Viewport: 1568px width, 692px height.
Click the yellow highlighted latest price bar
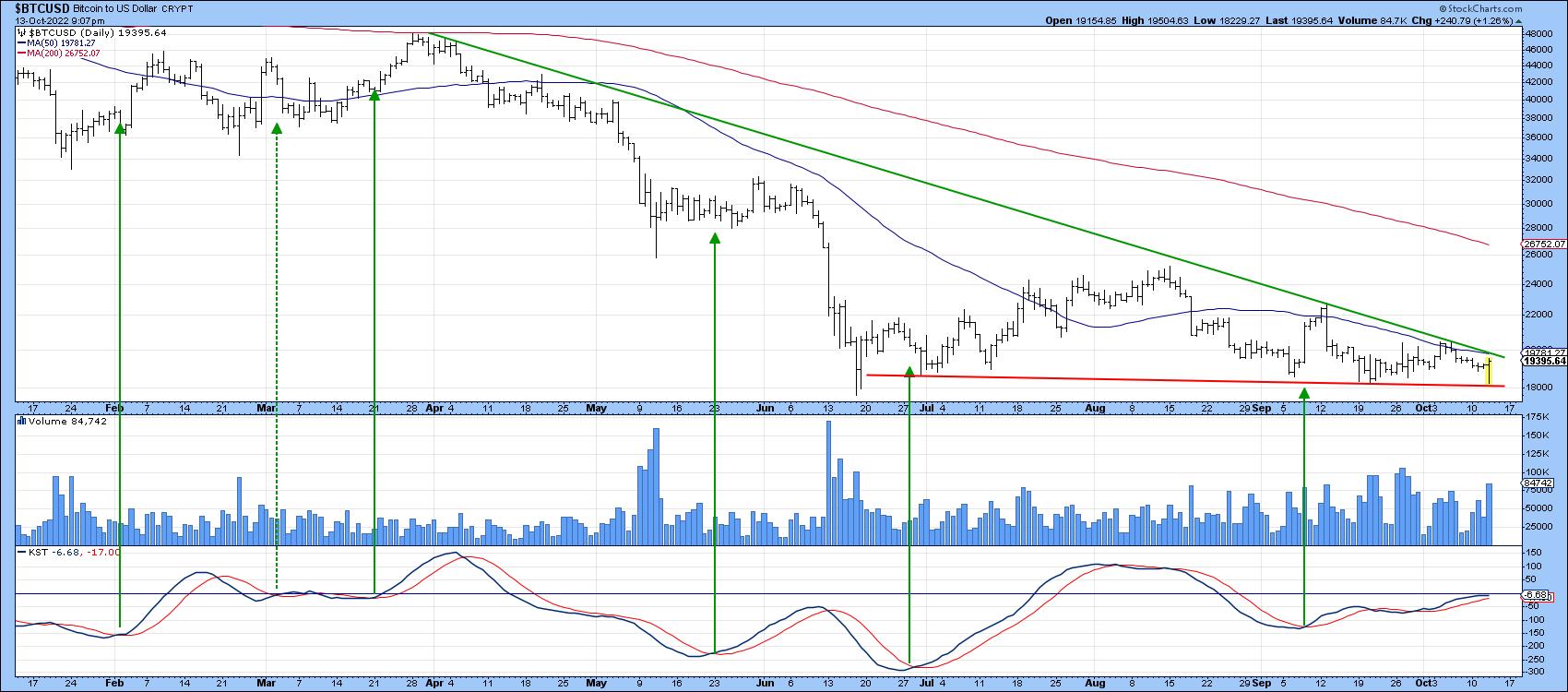pos(1489,370)
